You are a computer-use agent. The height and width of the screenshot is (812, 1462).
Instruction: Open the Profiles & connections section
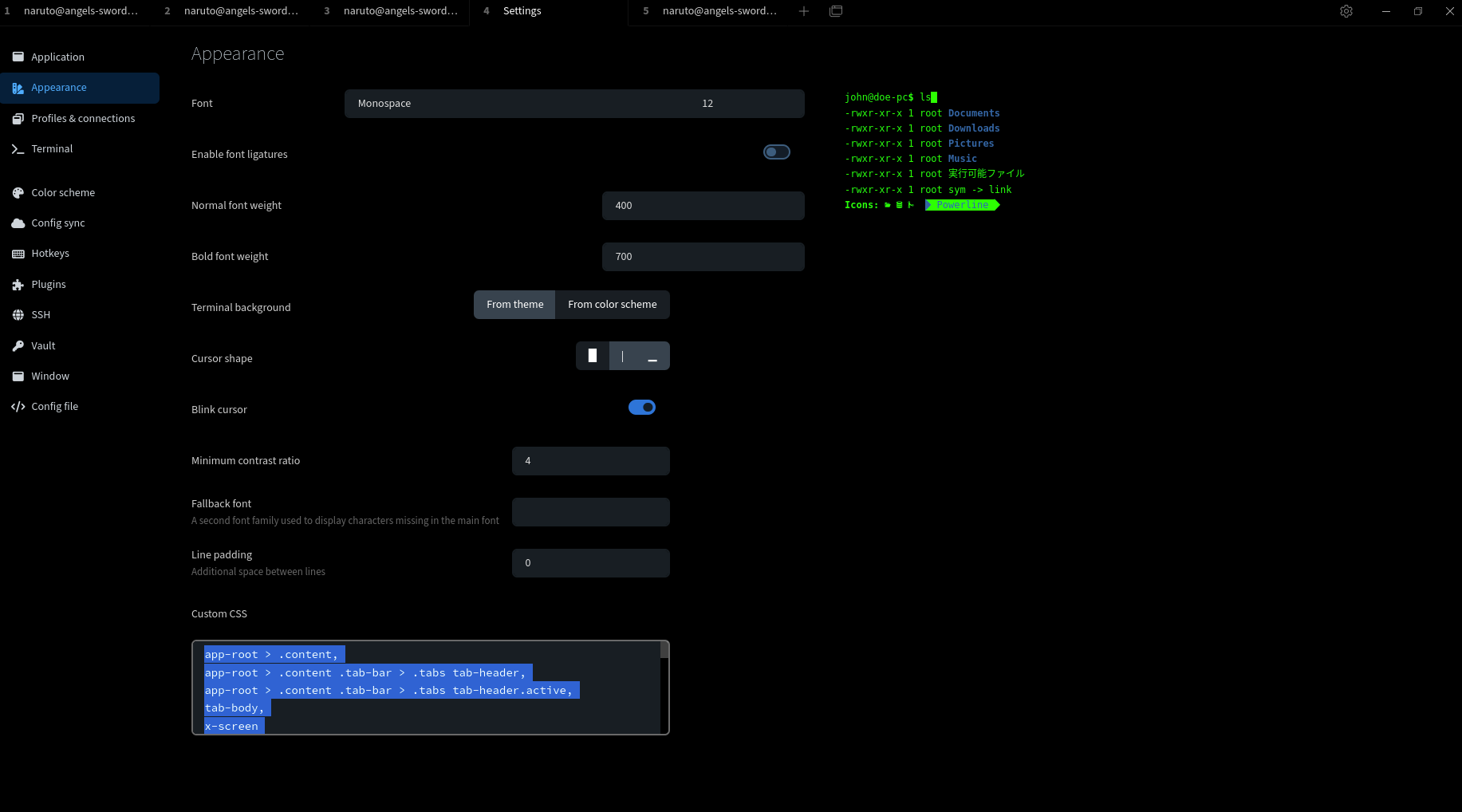[83, 118]
